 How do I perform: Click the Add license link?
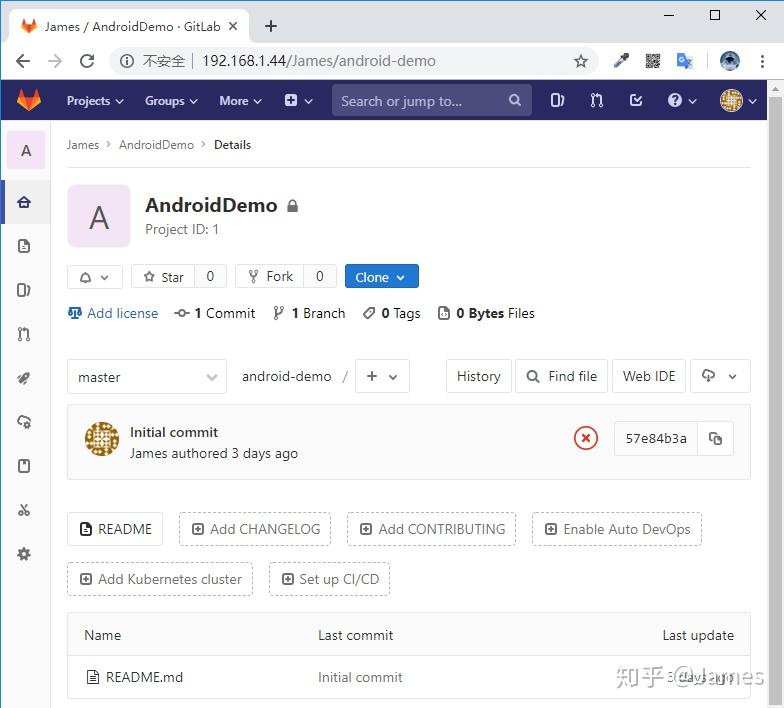click(113, 314)
